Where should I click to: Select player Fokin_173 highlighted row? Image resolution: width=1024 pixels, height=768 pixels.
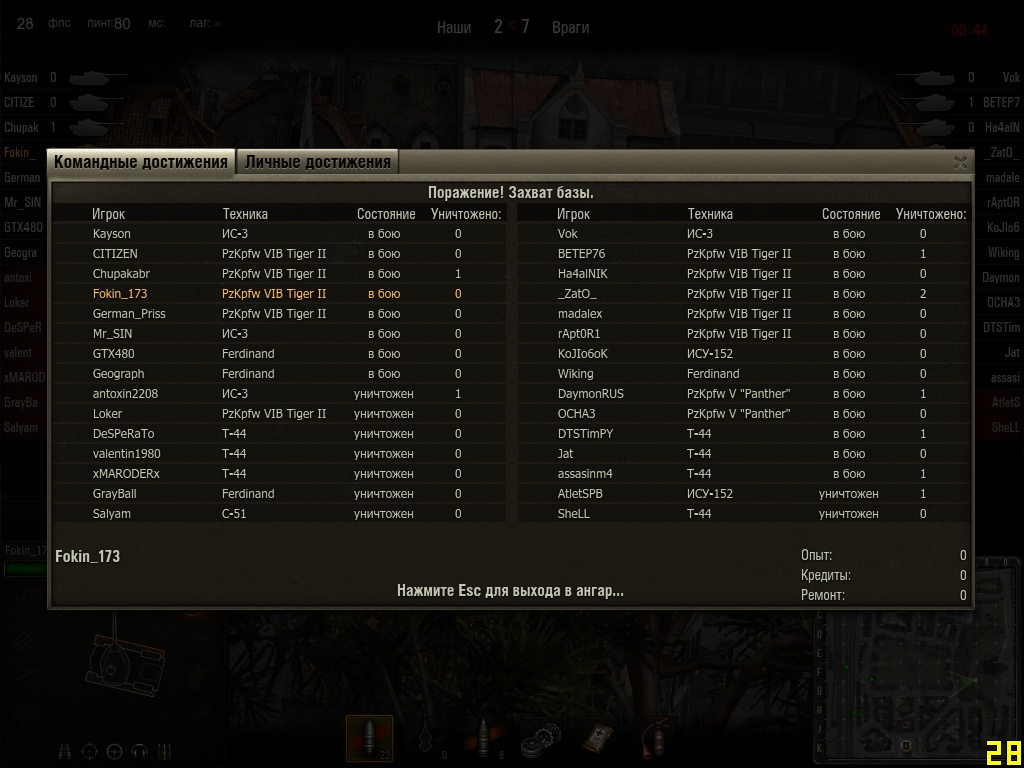coord(280,294)
